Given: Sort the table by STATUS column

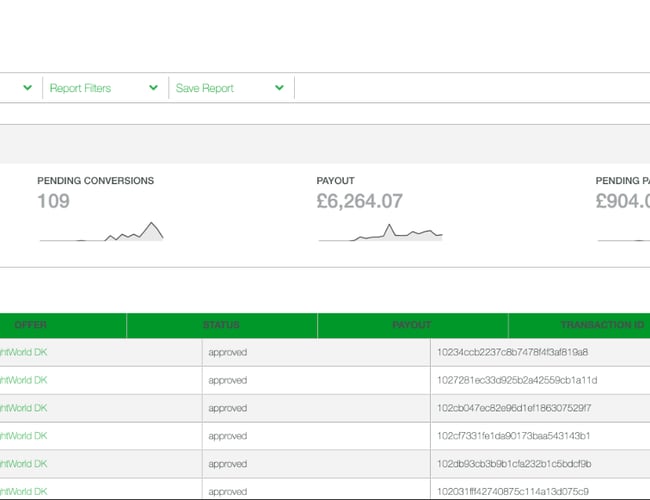Looking at the screenshot, I should pos(221,325).
